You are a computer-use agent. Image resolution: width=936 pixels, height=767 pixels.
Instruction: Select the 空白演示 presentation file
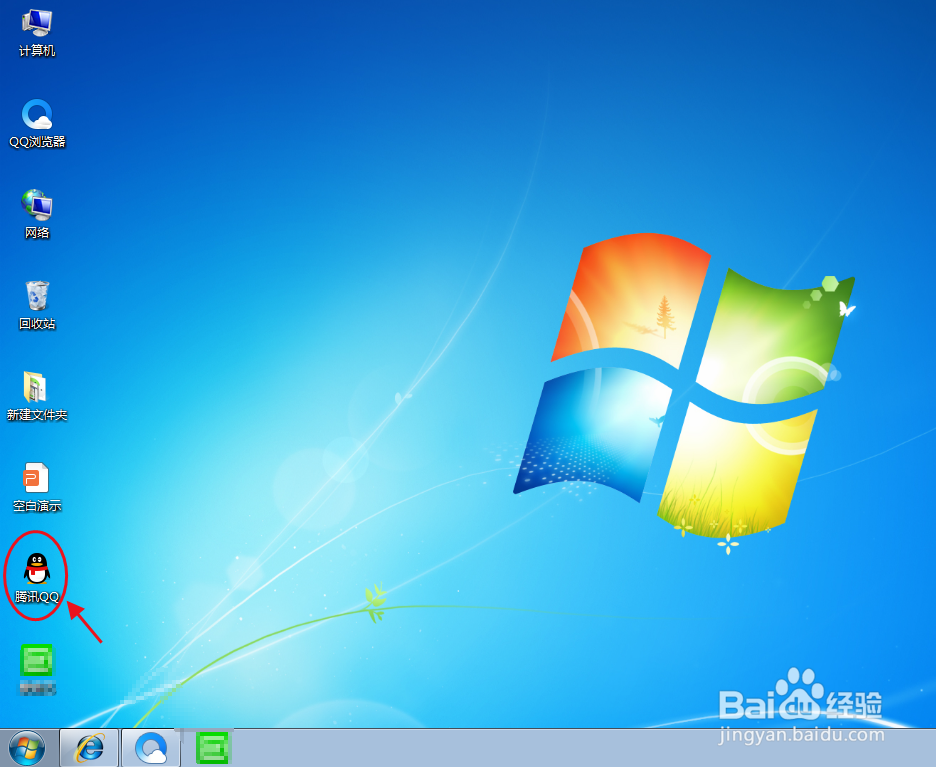click(x=37, y=488)
